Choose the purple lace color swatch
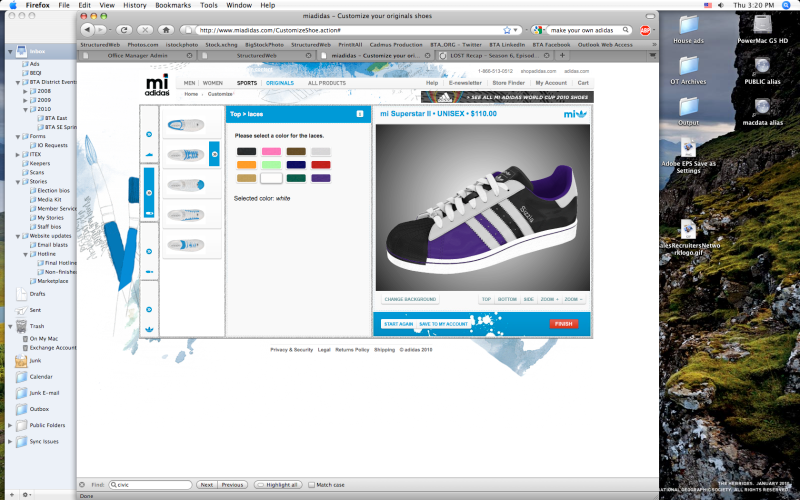The width and height of the screenshot is (800, 500). click(x=320, y=178)
